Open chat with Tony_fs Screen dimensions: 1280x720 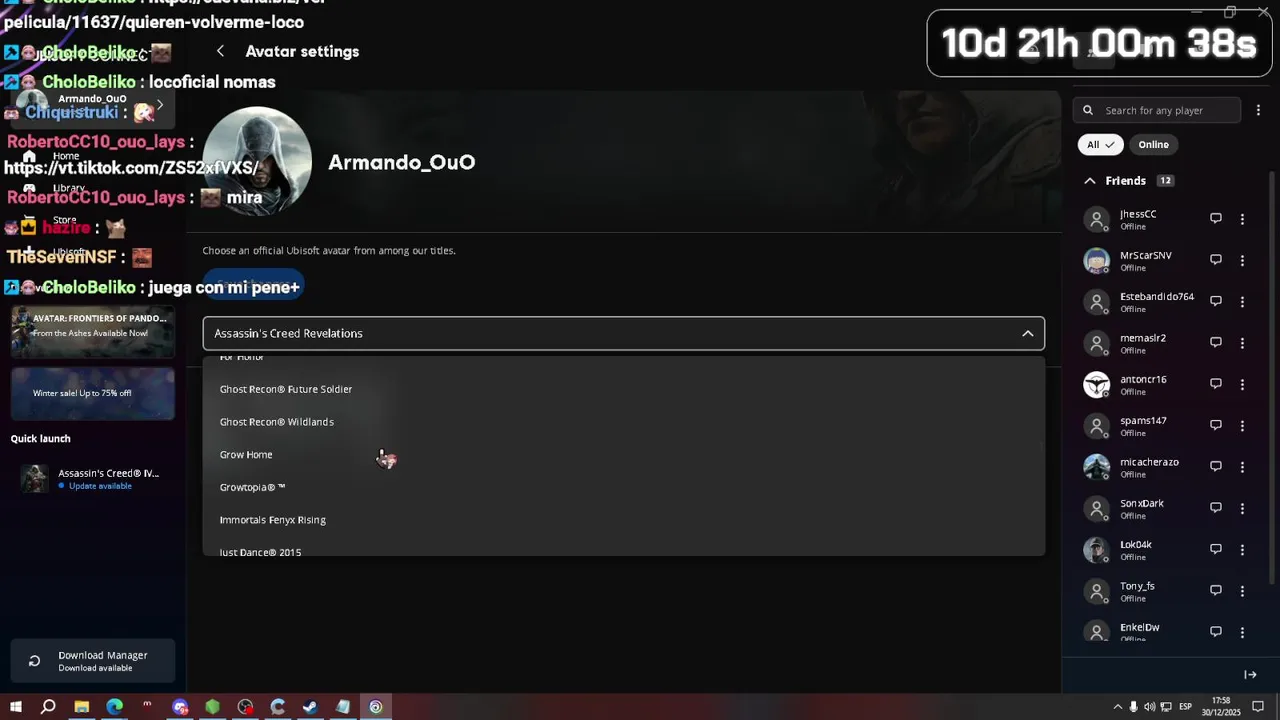click(x=1216, y=590)
